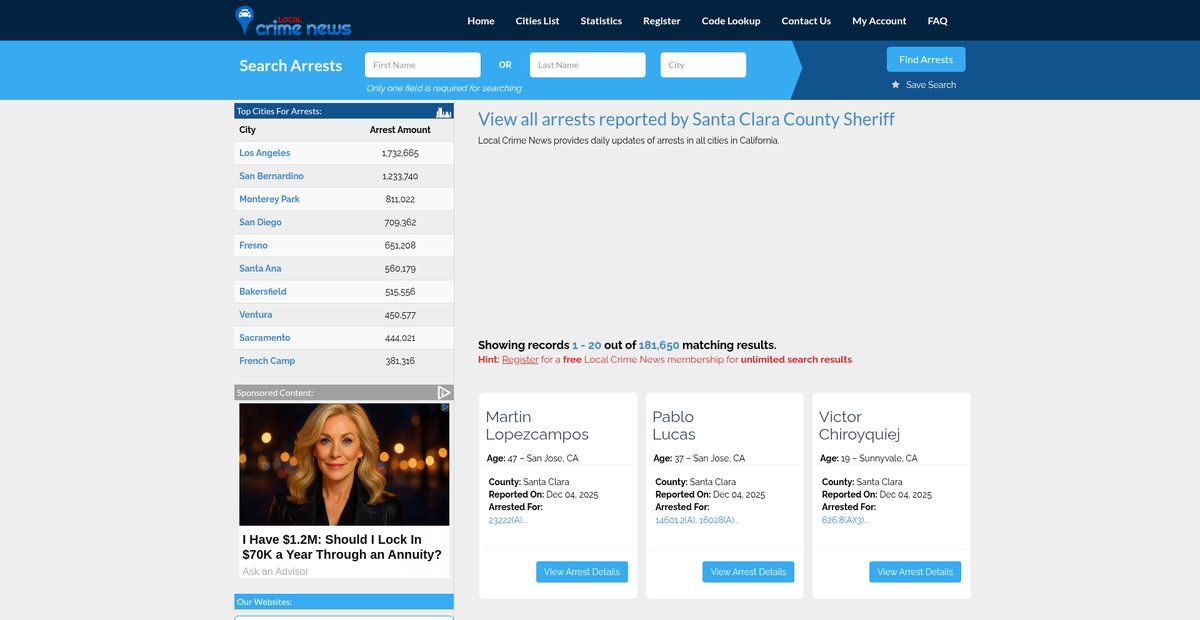Click charge code 23222(A) link
Image resolution: width=1200 pixels, height=620 pixels.
(x=508, y=520)
